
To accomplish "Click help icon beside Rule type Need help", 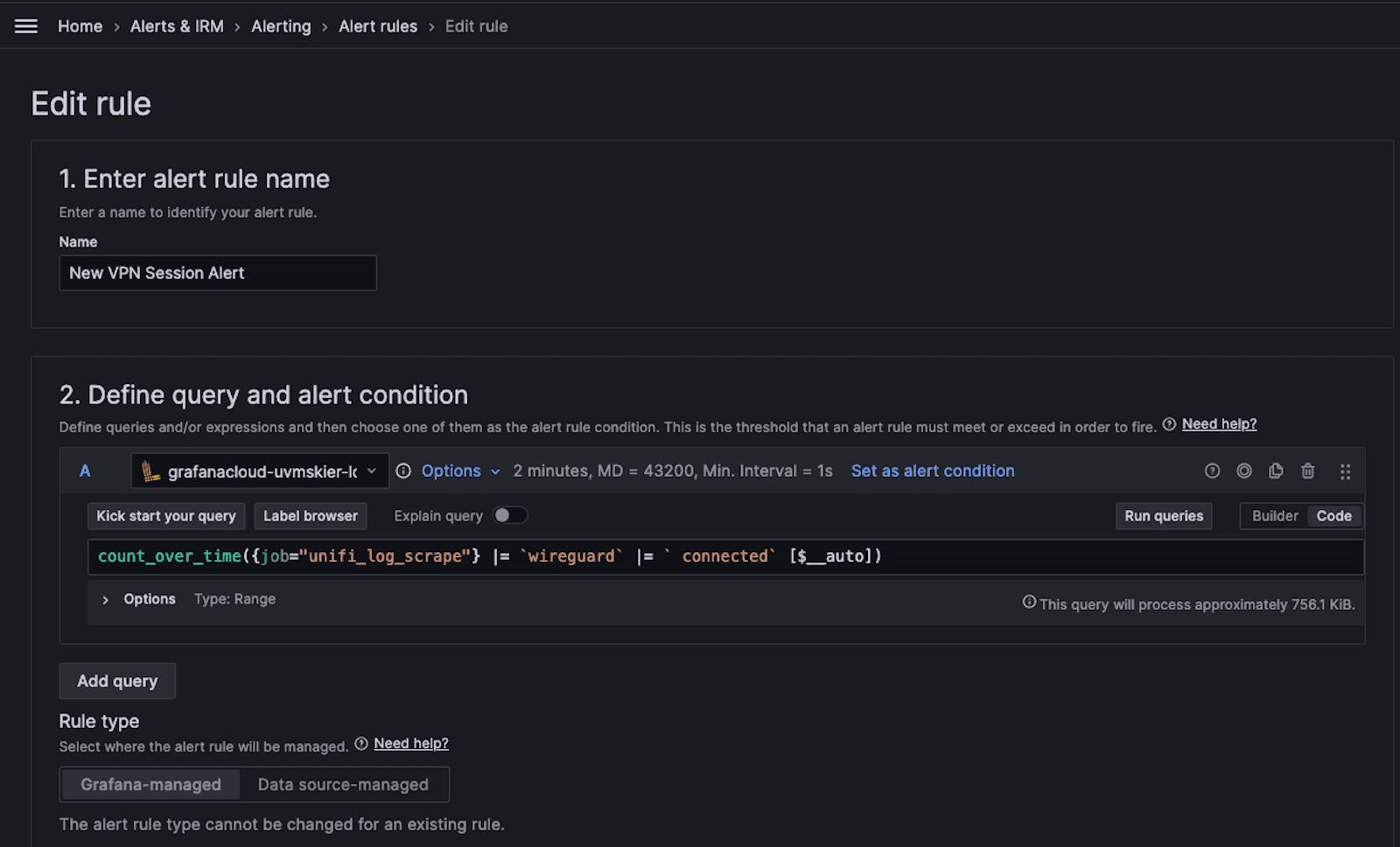I will [361, 744].
